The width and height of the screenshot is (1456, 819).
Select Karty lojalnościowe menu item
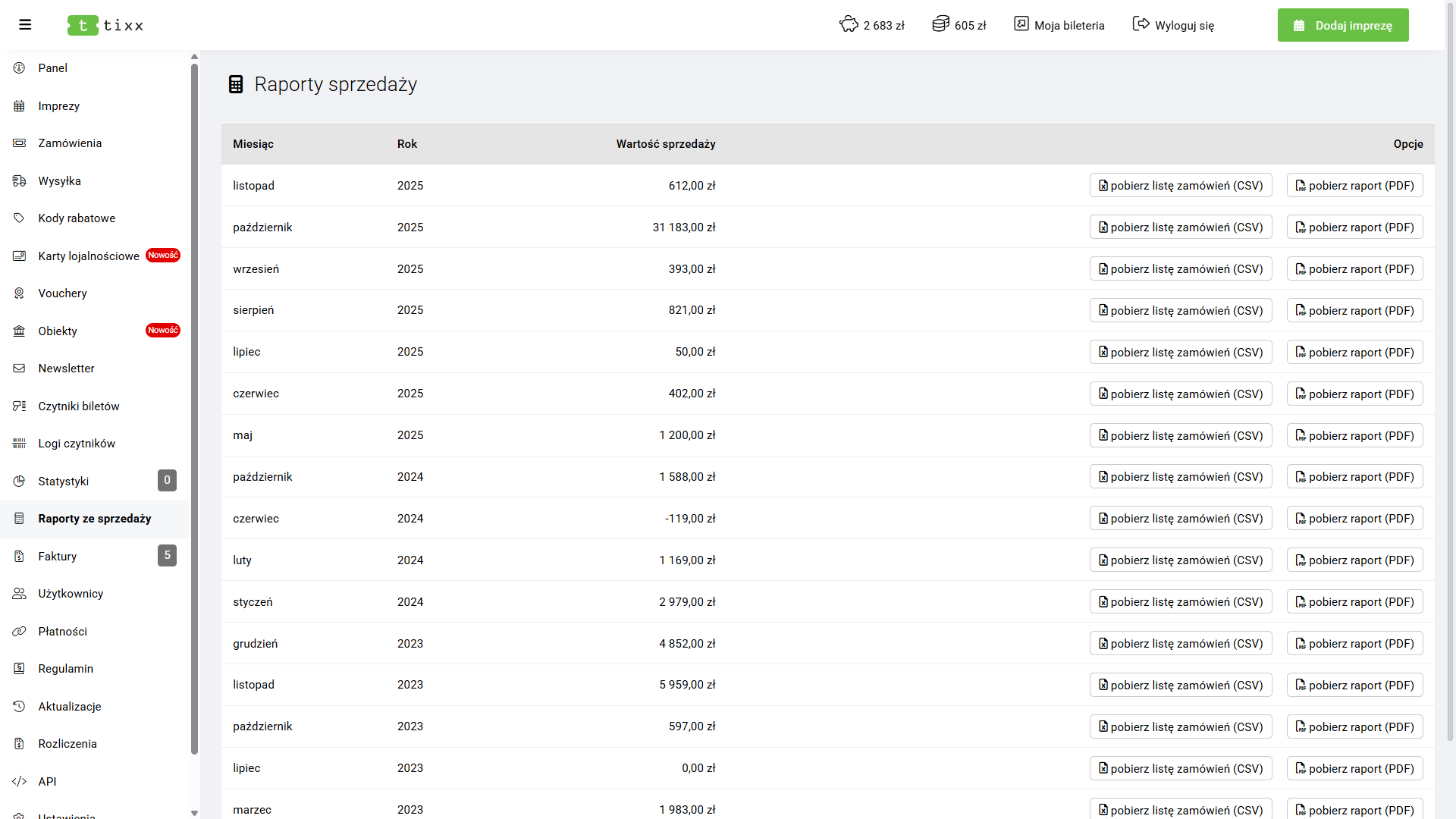pos(89,256)
